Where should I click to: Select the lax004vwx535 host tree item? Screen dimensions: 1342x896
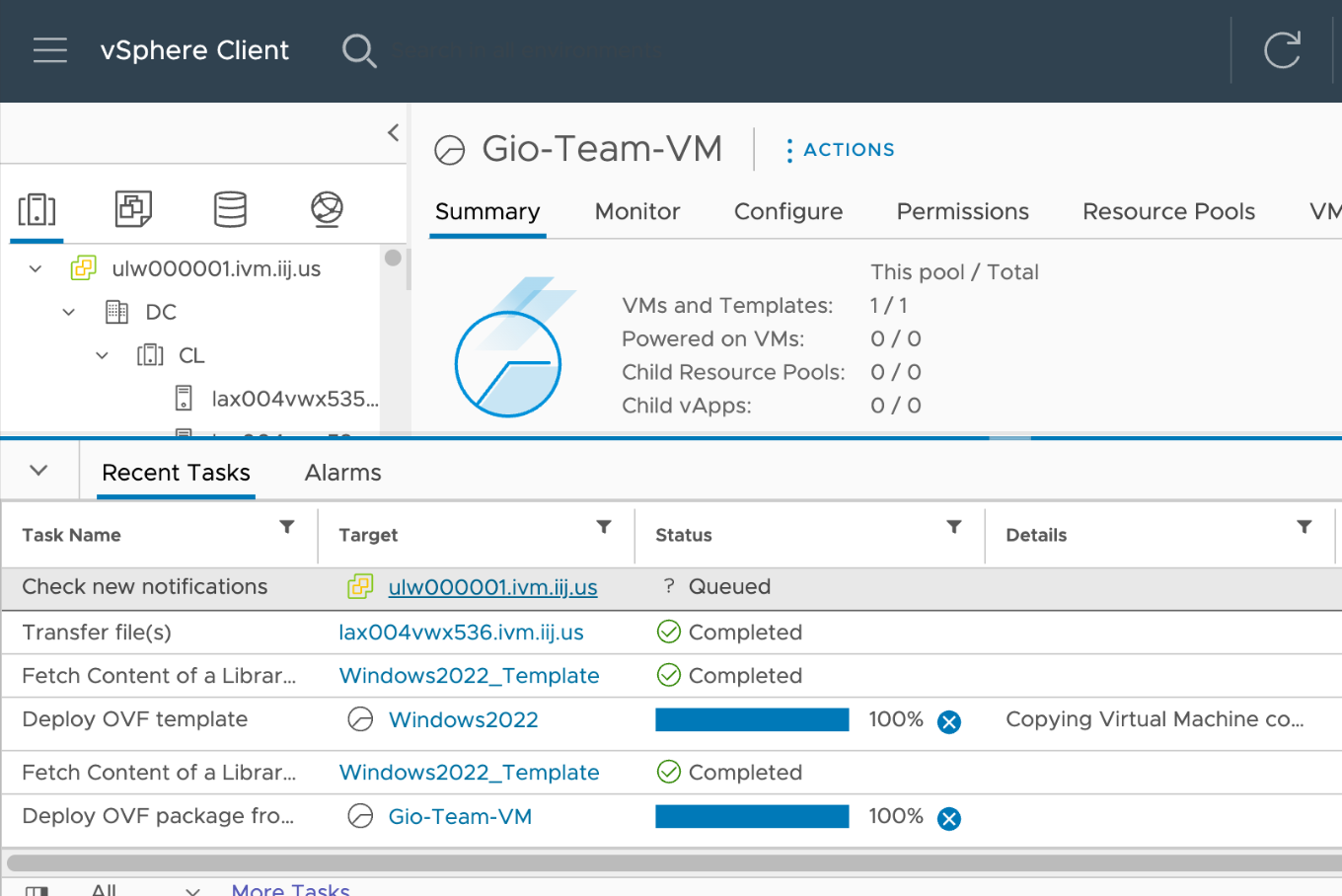(295, 399)
